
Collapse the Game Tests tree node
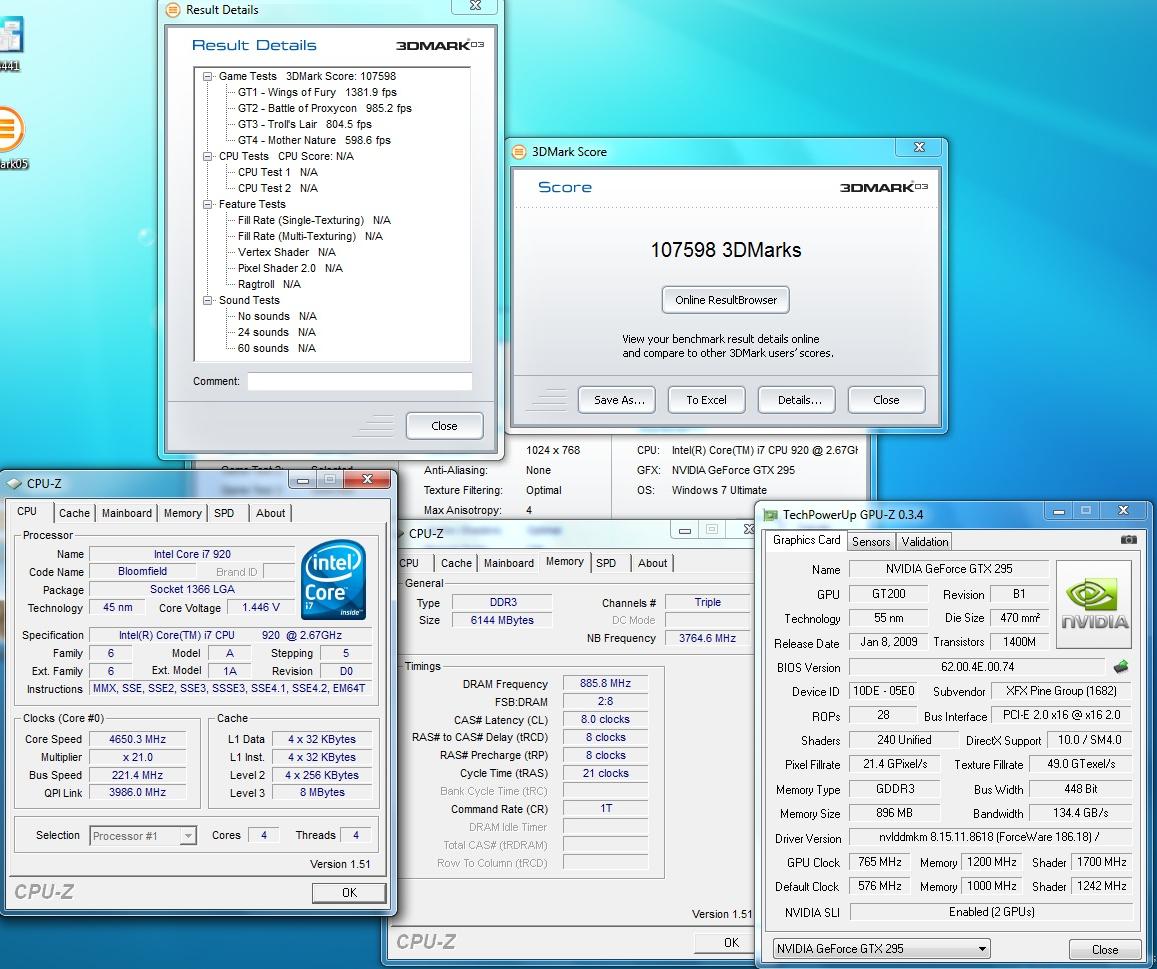pos(208,76)
